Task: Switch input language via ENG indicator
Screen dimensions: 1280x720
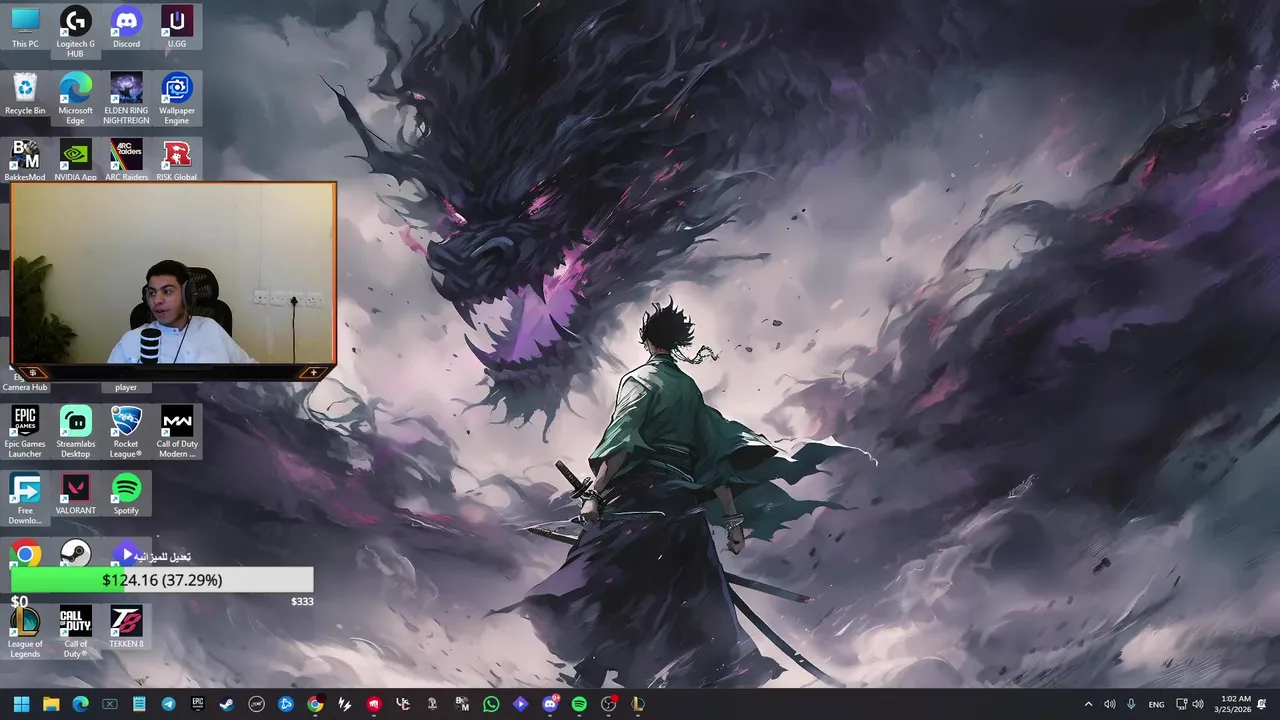Action: tap(1156, 704)
